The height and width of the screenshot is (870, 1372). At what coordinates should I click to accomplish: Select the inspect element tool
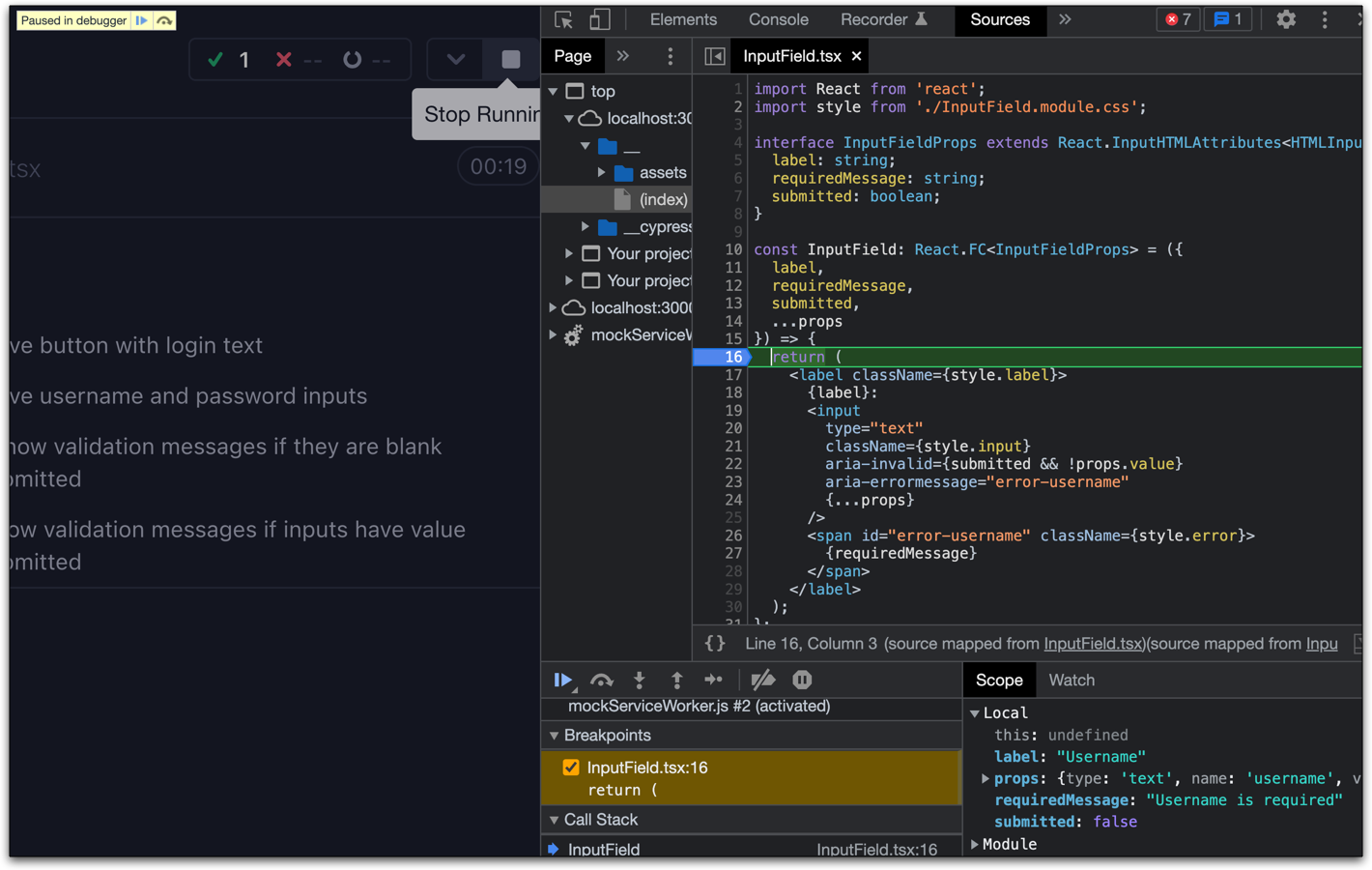(563, 19)
